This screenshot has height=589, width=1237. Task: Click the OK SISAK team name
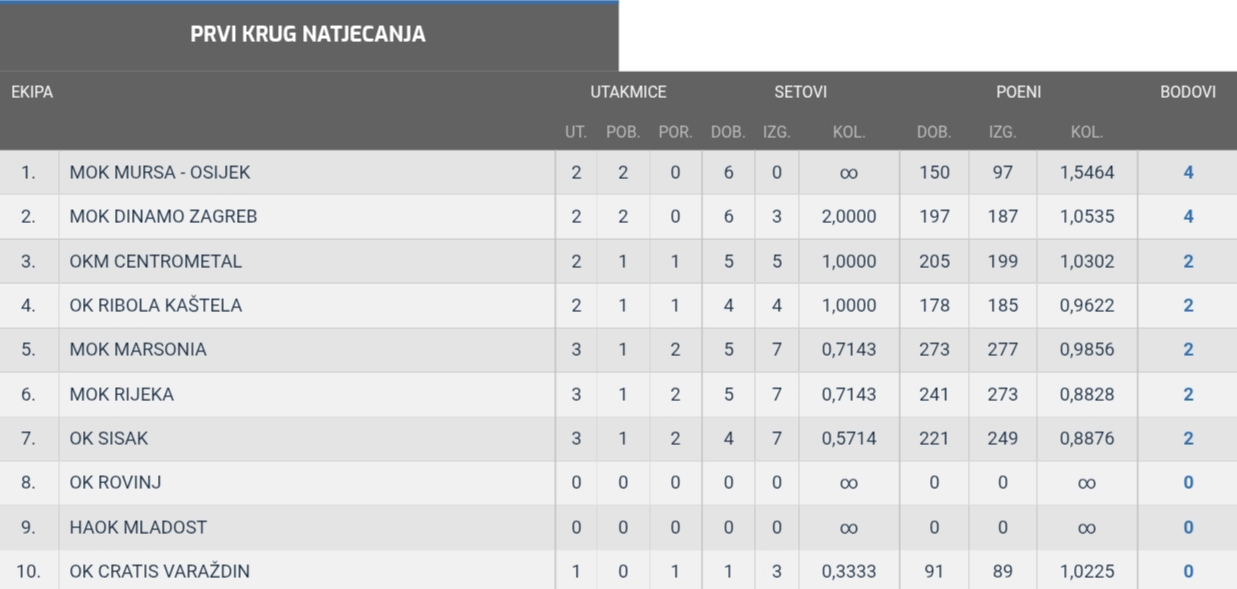coord(109,438)
